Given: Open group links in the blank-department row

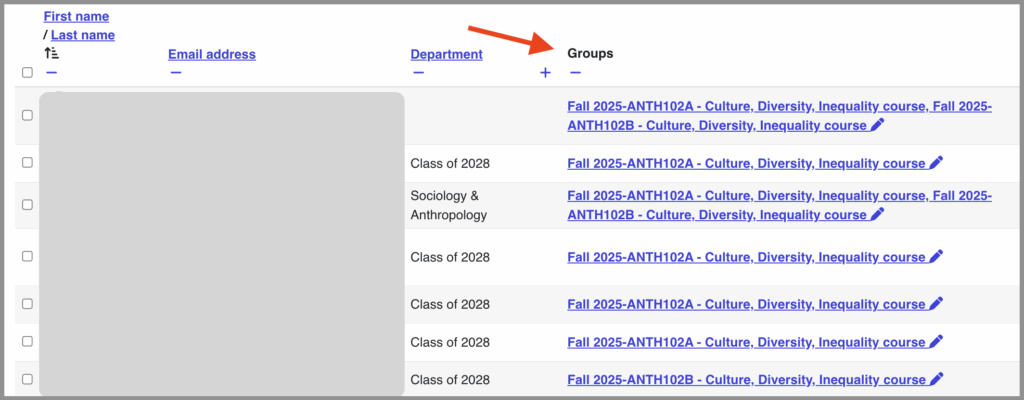Looking at the screenshot, I should pyautogui.click(x=780, y=116).
